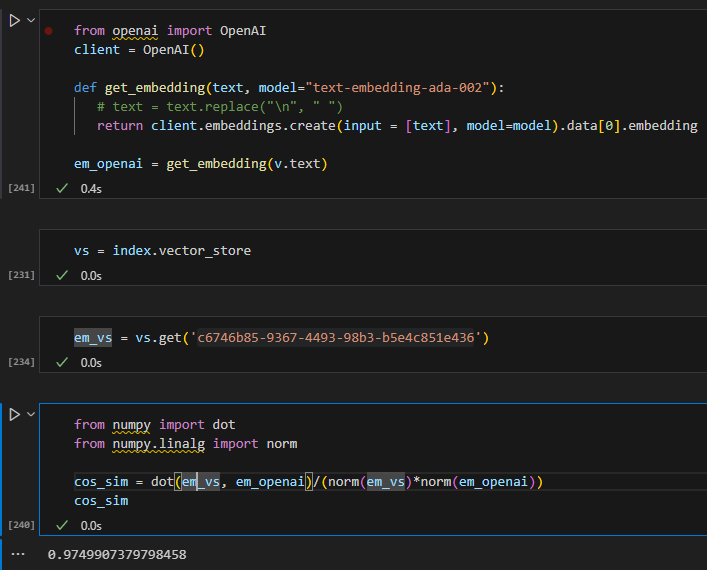The image size is (707, 570).
Task: Click the numpy.linalg import norm line
Action: 185,443
